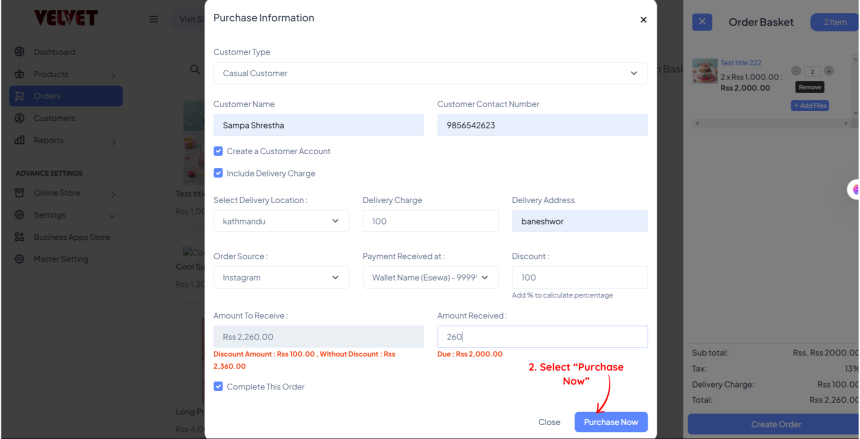Click the Amount Received input field
The width and height of the screenshot is (860, 439).
(x=542, y=337)
